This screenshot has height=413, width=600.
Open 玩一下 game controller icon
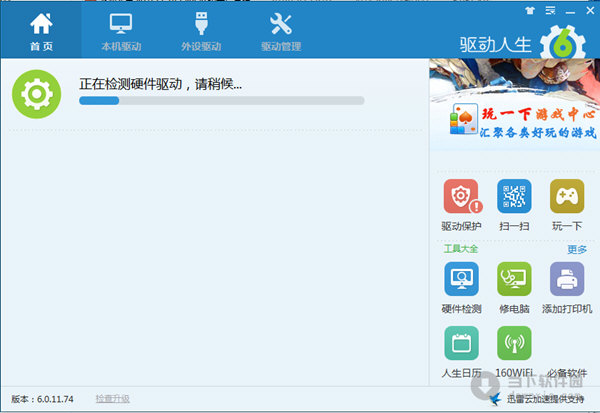click(x=567, y=197)
